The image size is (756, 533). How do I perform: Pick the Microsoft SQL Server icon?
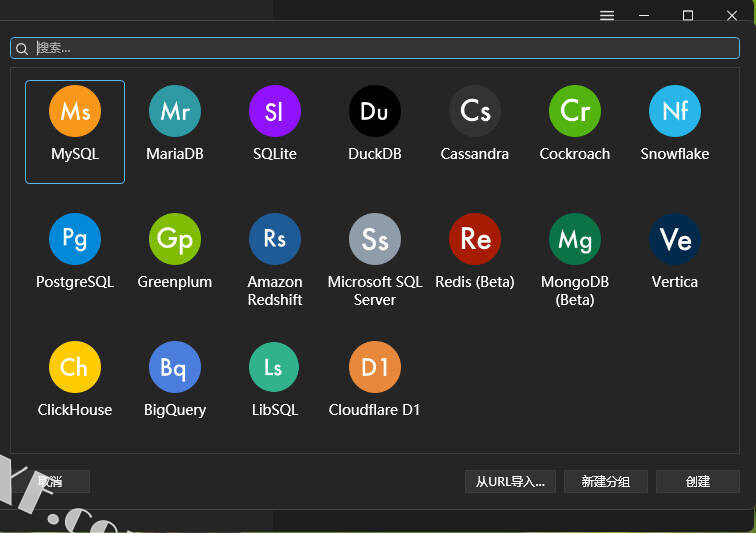(375, 239)
